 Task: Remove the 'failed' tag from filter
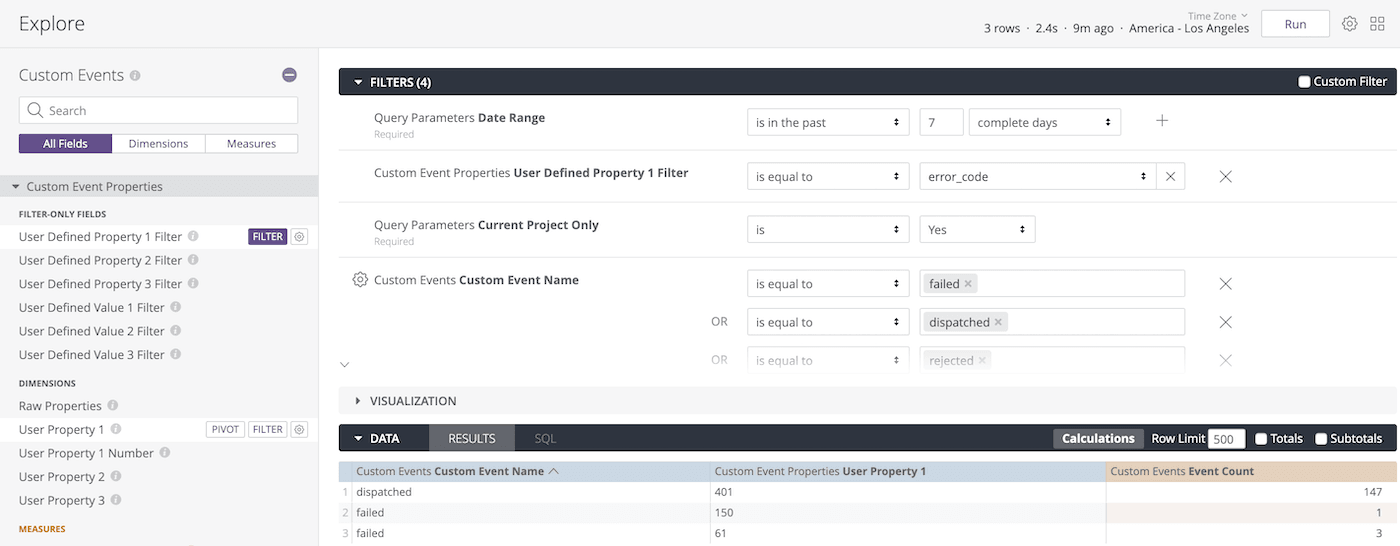pos(968,284)
